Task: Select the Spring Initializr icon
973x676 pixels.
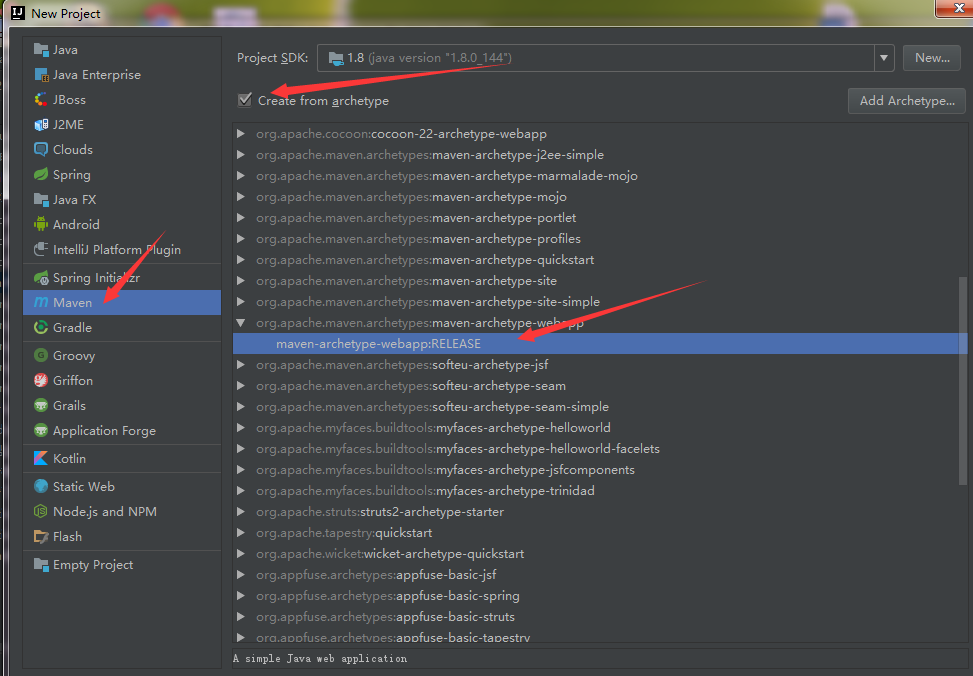Action: [41, 277]
